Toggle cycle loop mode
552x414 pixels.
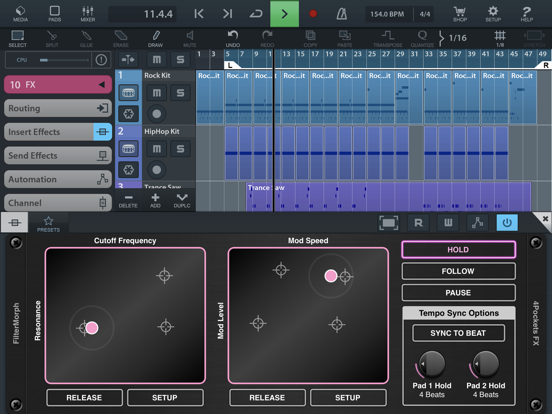[x=256, y=14]
